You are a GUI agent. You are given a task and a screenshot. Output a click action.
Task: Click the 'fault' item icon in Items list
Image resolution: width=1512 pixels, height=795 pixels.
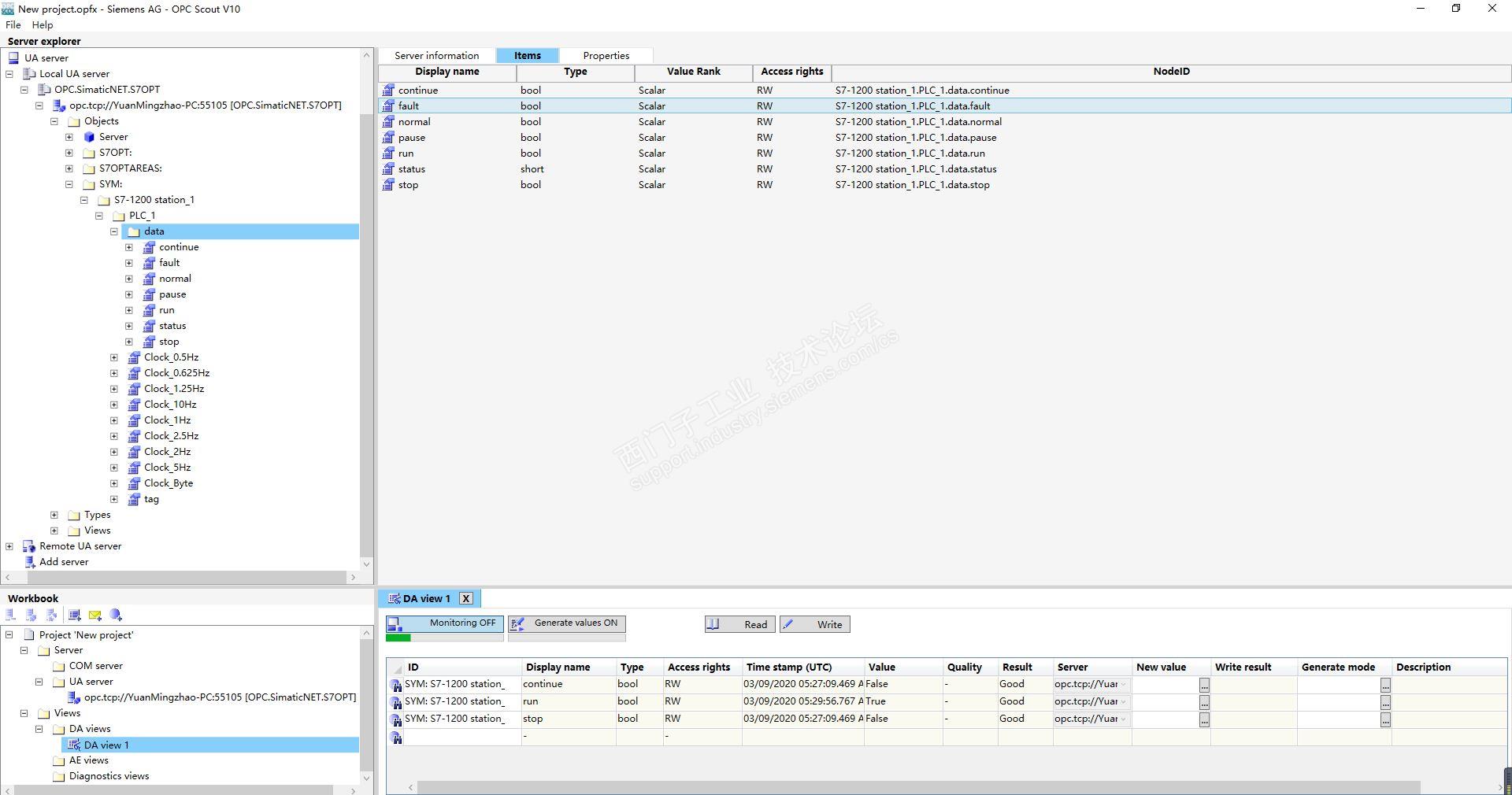(x=388, y=105)
